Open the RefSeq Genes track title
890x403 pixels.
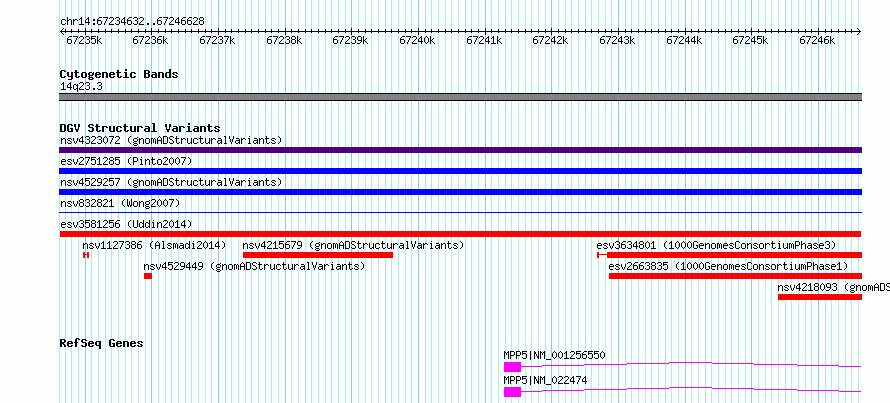pos(102,343)
